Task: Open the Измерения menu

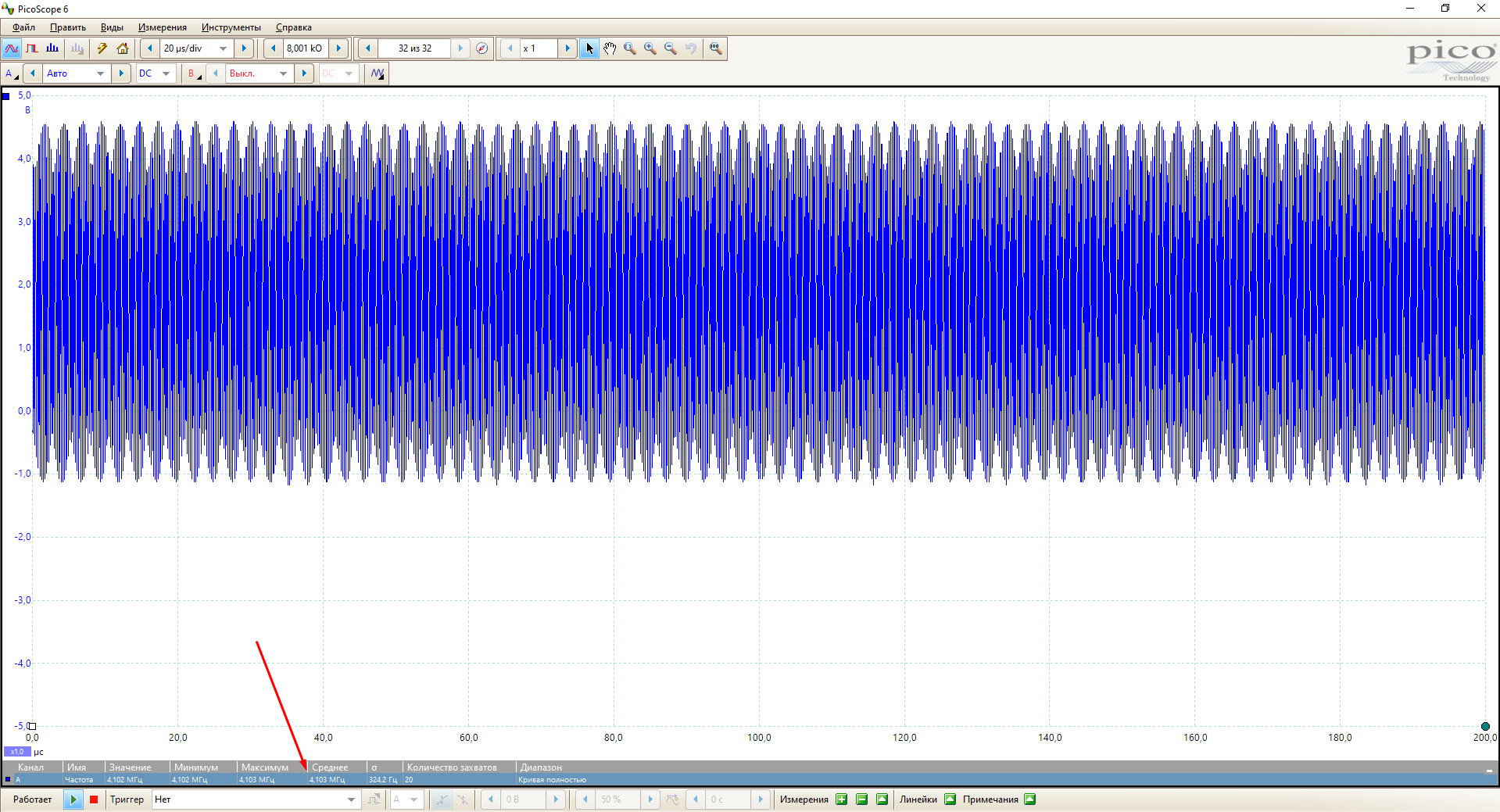Action: coord(163,27)
